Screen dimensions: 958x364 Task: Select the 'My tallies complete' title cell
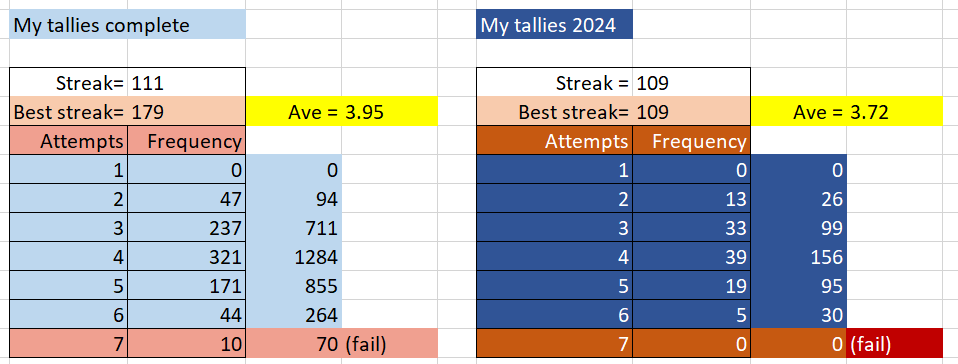tap(127, 24)
